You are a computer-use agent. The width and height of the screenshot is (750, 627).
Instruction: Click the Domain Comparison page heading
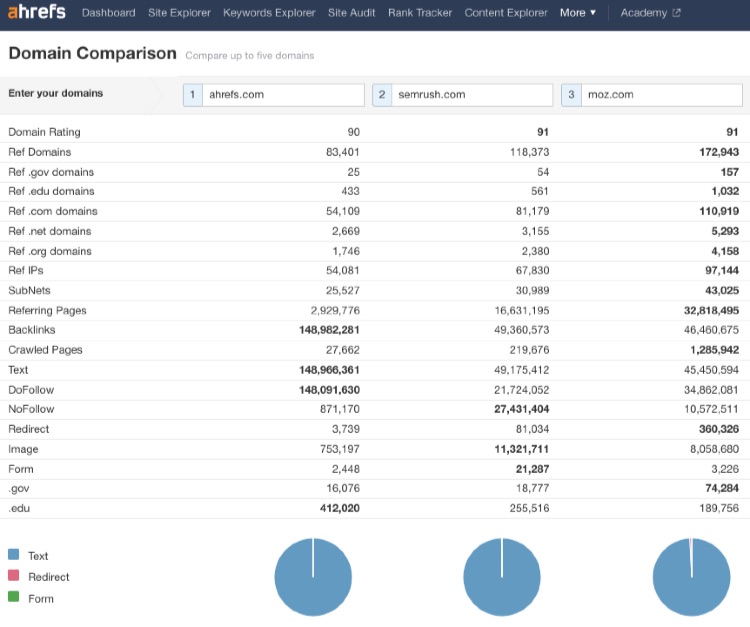[93, 53]
